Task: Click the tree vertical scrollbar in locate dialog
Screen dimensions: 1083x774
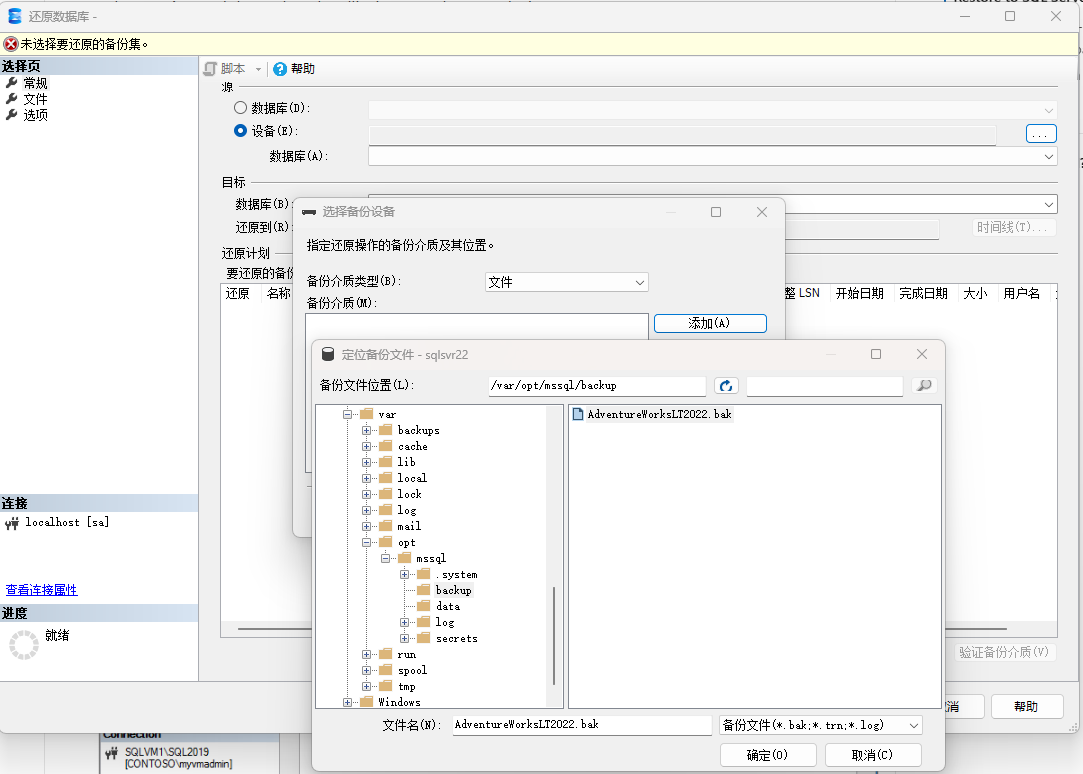Action: pyautogui.click(x=554, y=635)
